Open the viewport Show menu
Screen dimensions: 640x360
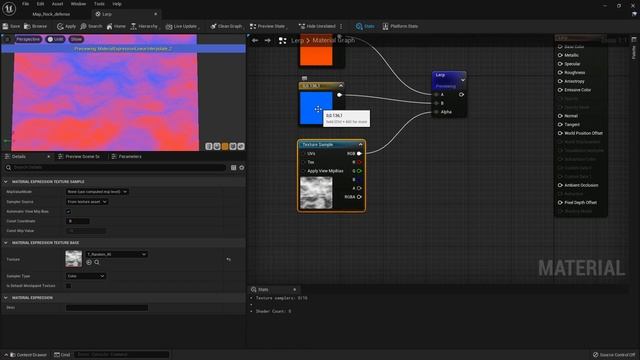tap(76, 39)
